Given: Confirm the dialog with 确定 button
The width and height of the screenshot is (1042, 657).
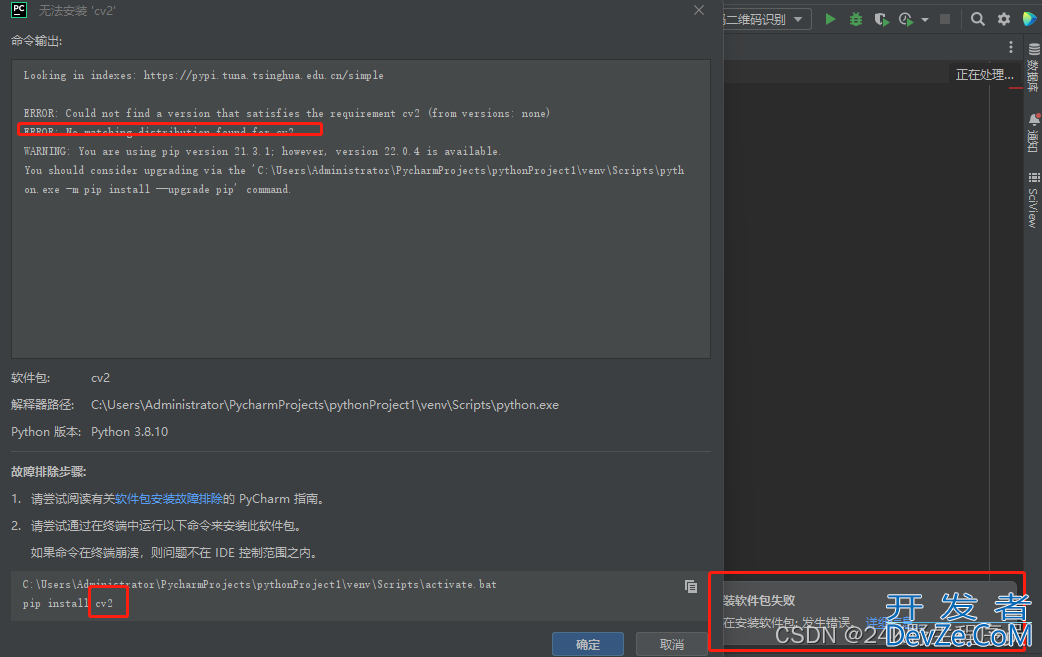Looking at the screenshot, I should pyautogui.click(x=587, y=644).
